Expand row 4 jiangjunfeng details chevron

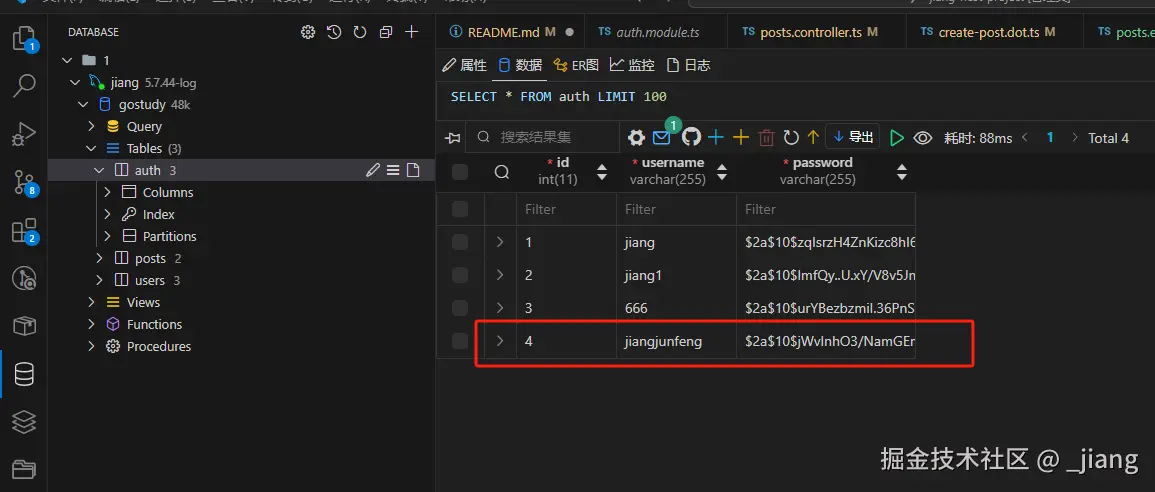500,341
